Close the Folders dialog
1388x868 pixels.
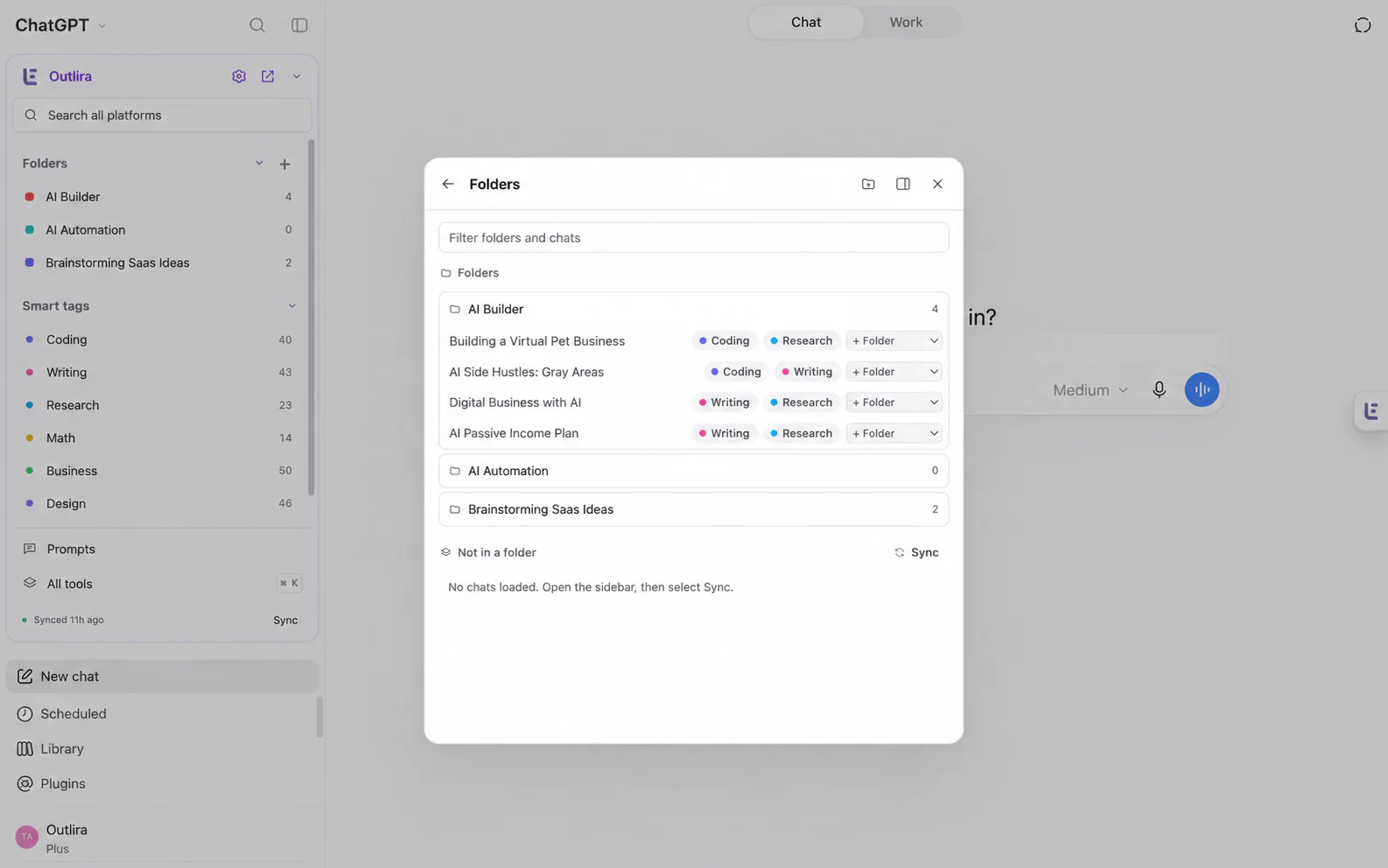937,184
